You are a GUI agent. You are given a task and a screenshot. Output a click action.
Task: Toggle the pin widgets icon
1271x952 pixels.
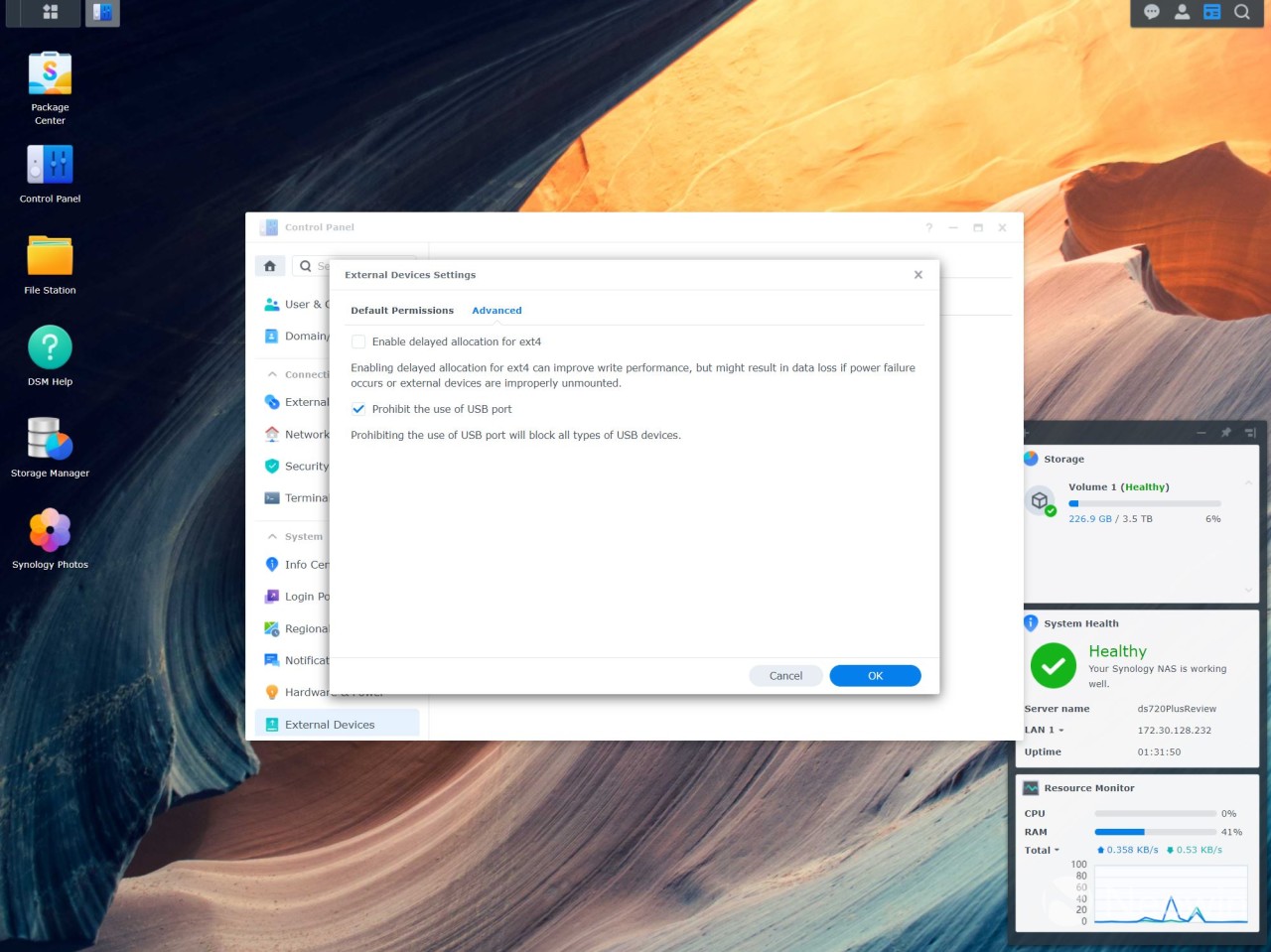click(x=1226, y=432)
